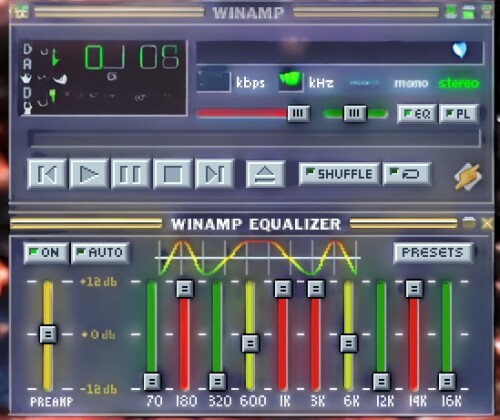Toggle the PL playlist button
The width and height of the screenshot is (500, 420).
[x=459, y=114]
